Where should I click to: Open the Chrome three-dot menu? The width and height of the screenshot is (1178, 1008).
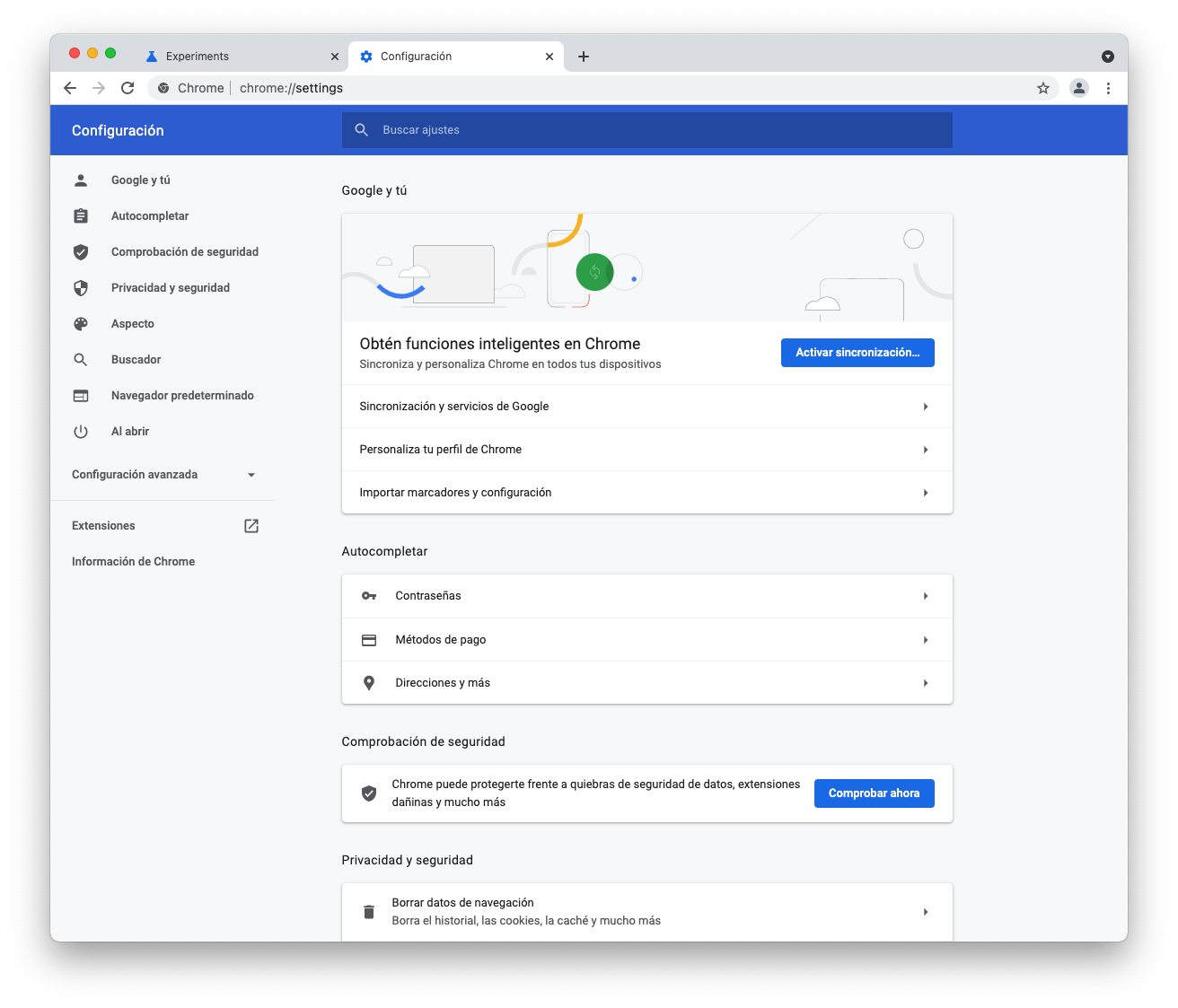tap(1108, 88)
